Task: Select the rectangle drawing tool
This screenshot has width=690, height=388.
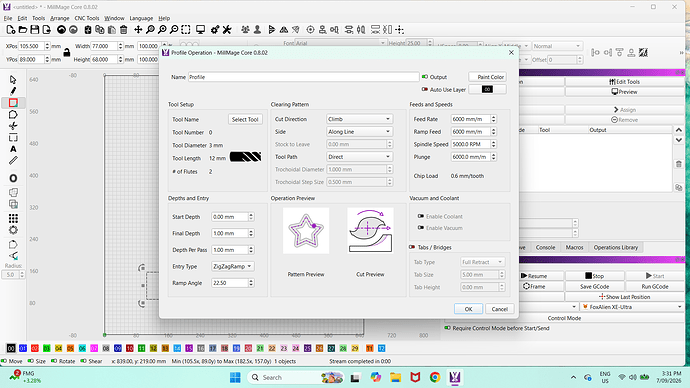Action: coord(13,103)
